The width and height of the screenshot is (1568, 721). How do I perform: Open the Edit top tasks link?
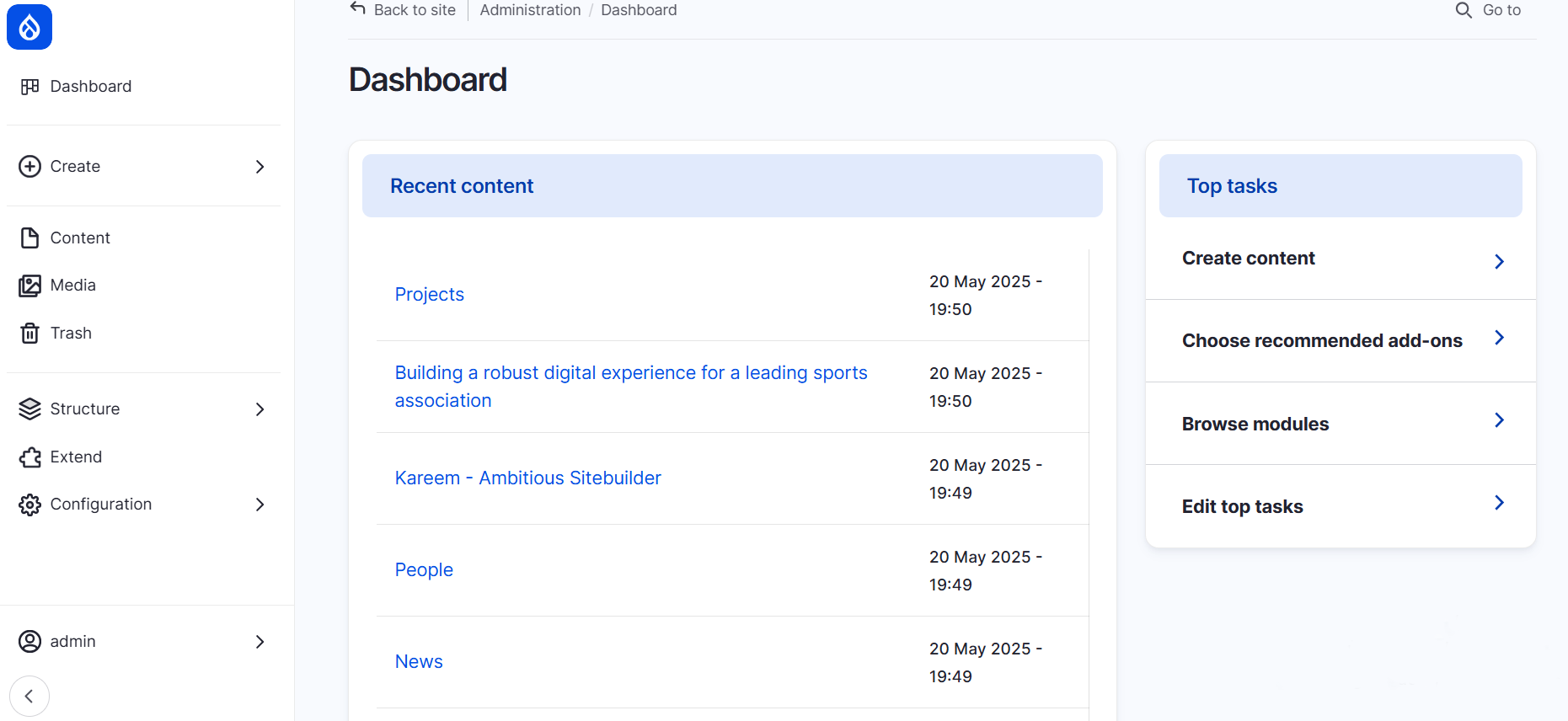[1242, 507]
